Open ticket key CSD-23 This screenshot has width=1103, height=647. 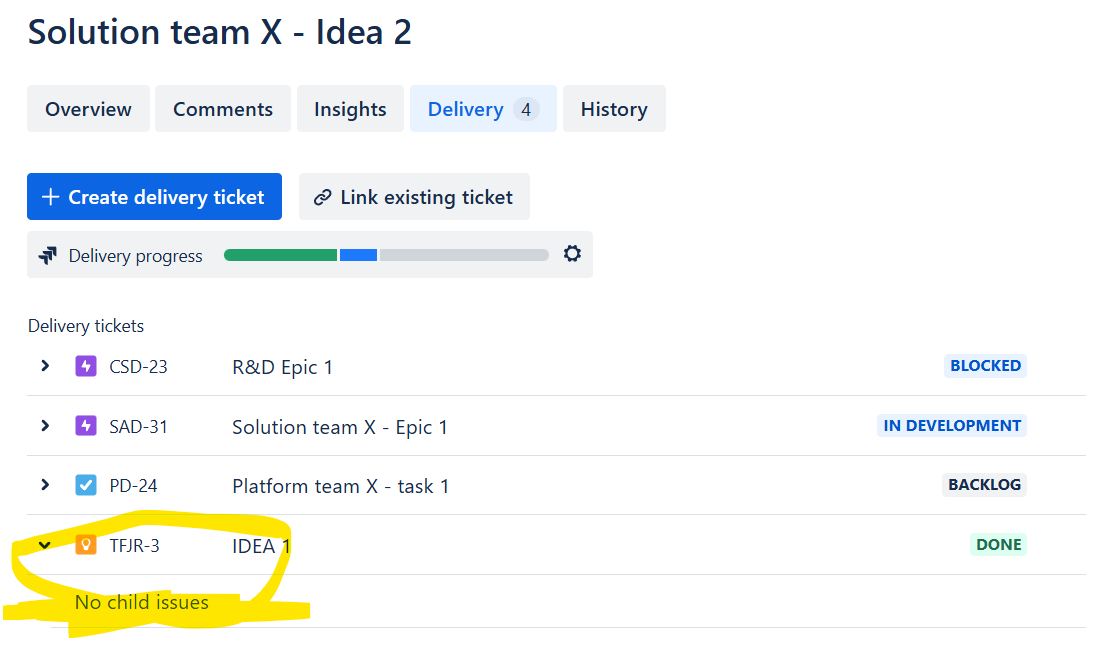pos(139,367)
